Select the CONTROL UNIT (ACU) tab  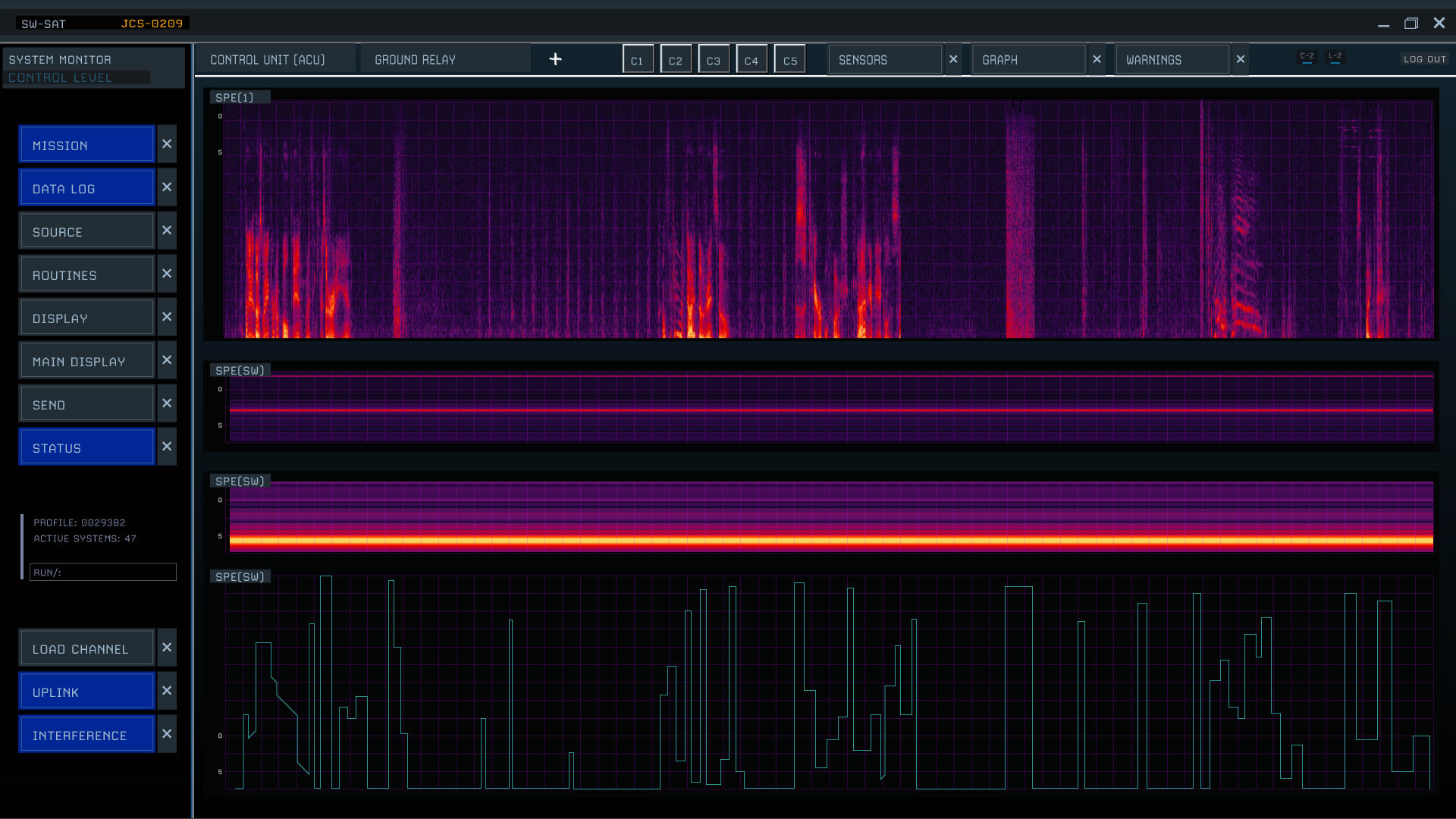[275, 59]
